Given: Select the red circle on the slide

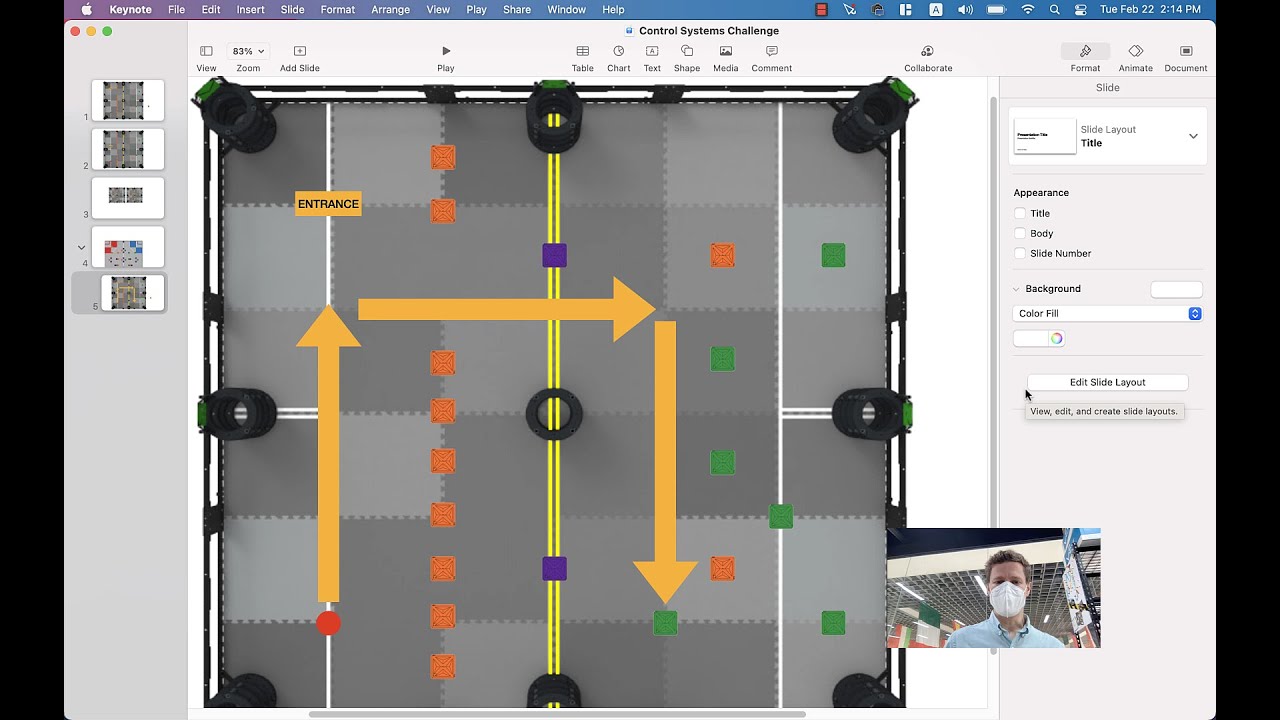Looking at the screenshot, I should (x=328, y=623).
